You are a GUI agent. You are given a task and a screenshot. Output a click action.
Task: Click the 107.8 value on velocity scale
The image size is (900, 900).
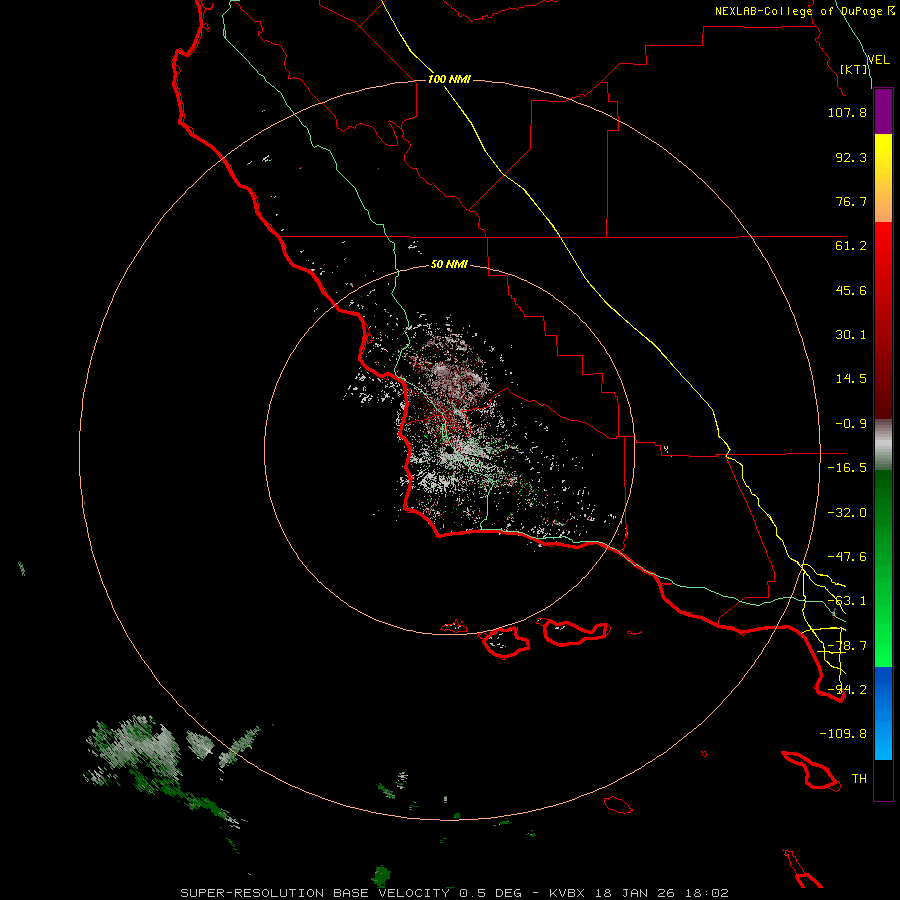[847, 112]
